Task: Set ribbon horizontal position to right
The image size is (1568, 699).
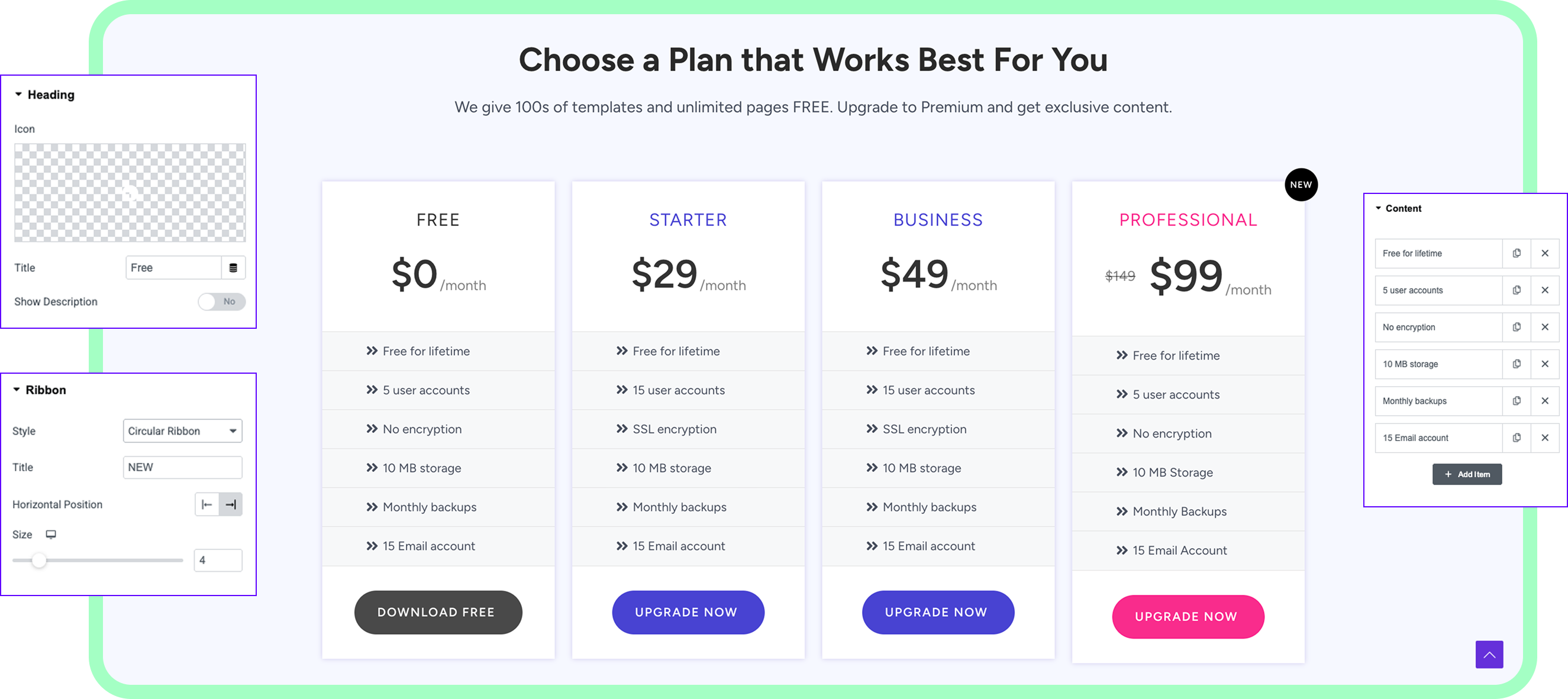Action: pyautogui.click(x=231, y=504)
